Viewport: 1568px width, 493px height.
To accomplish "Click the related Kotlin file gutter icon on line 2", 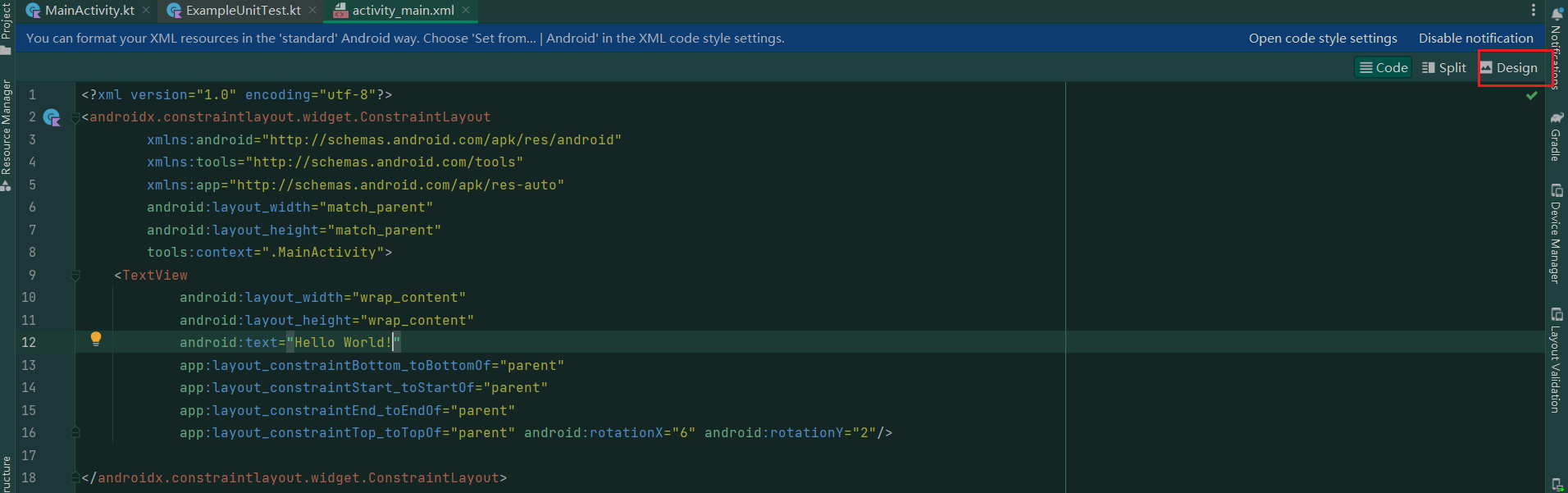I will (52, 118).
